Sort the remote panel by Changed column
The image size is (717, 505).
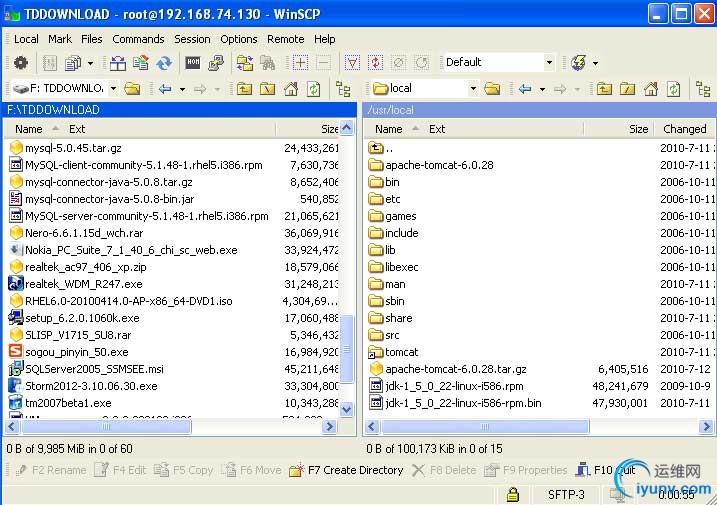click(x=685, y=129)
